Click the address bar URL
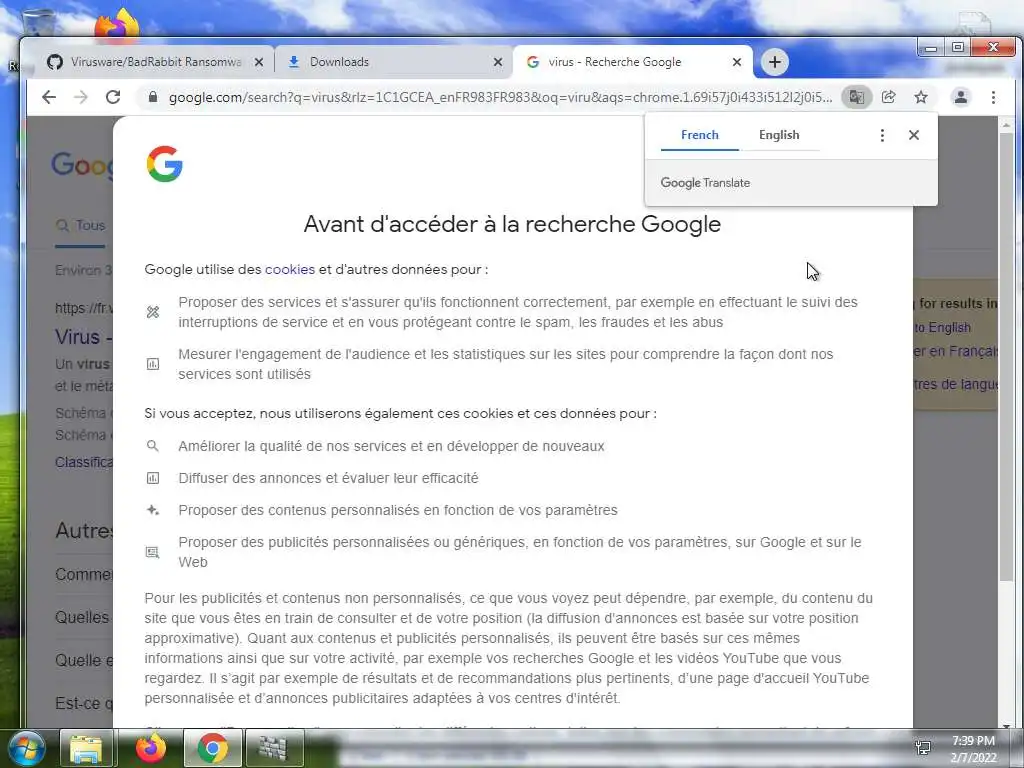 tap(500, 97)
